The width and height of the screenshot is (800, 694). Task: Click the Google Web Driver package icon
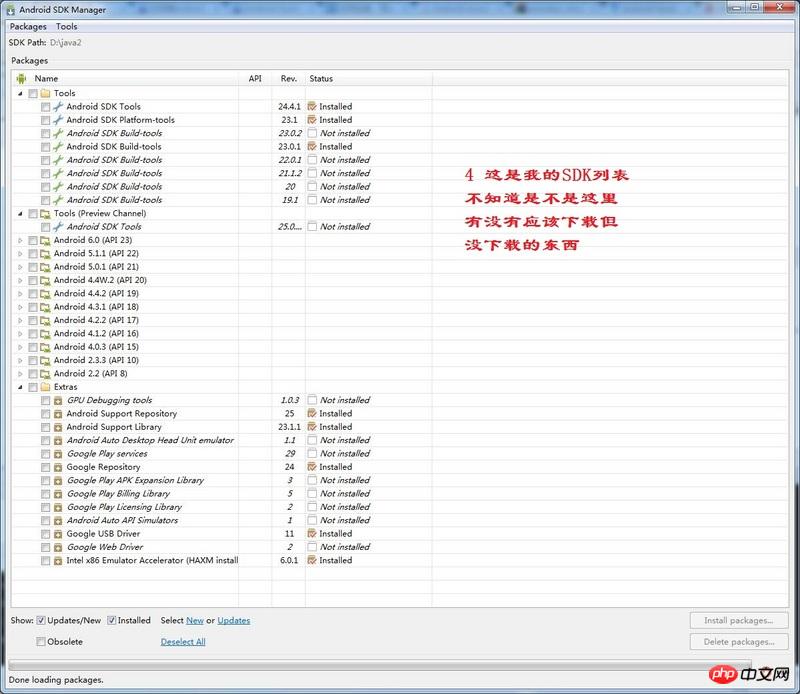click(58, 547)
